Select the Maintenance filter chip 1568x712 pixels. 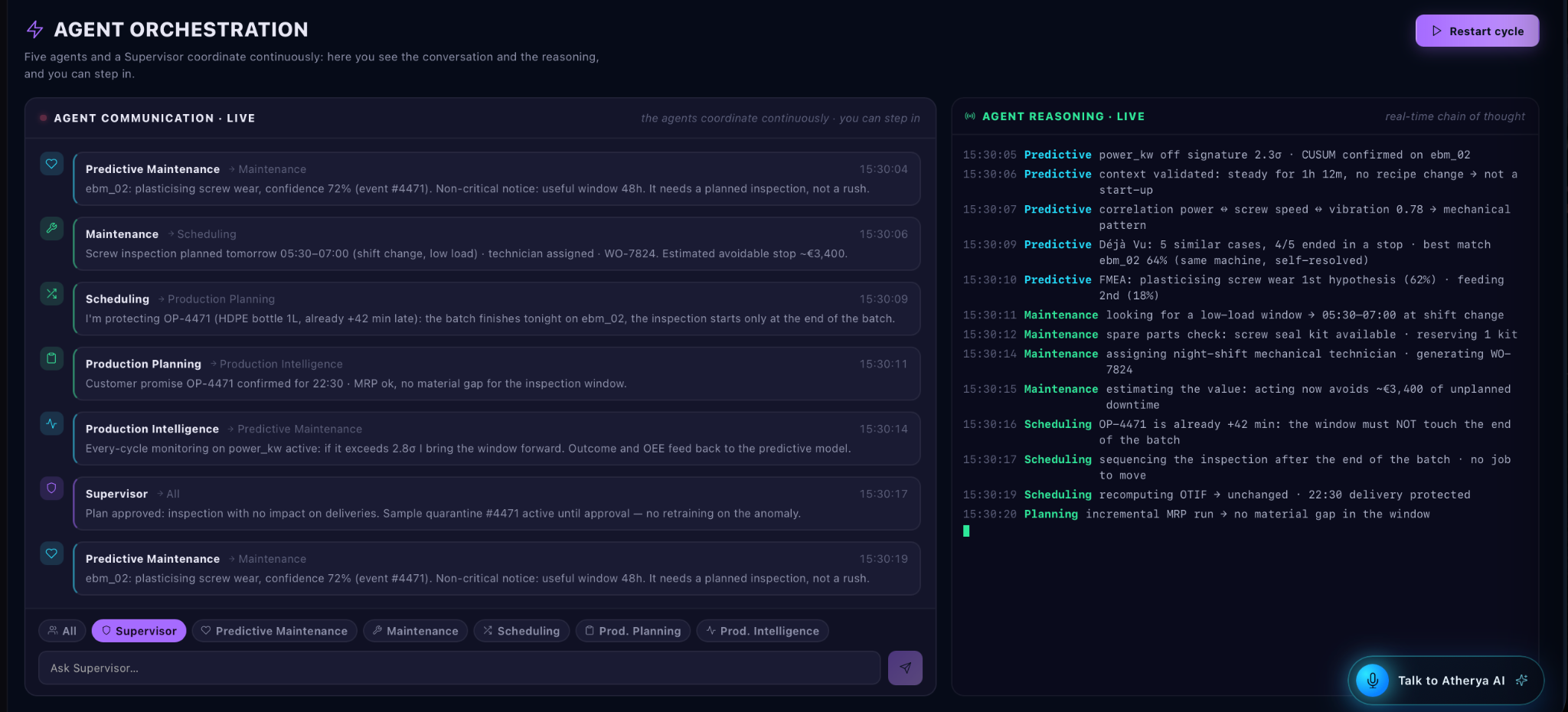(x=415, y=631)
